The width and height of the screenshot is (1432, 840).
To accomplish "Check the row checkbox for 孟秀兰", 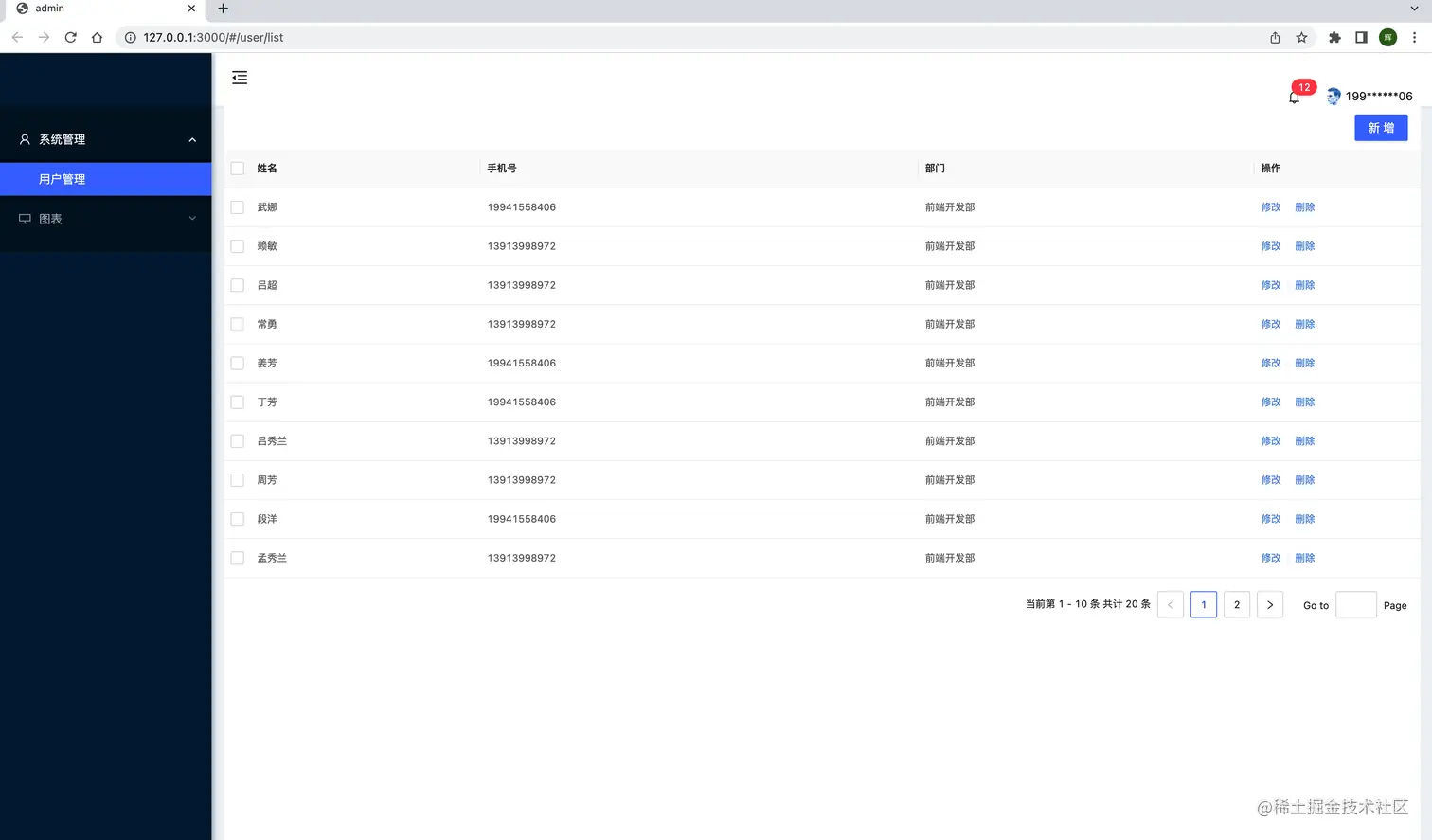I will tap(238, 558).
